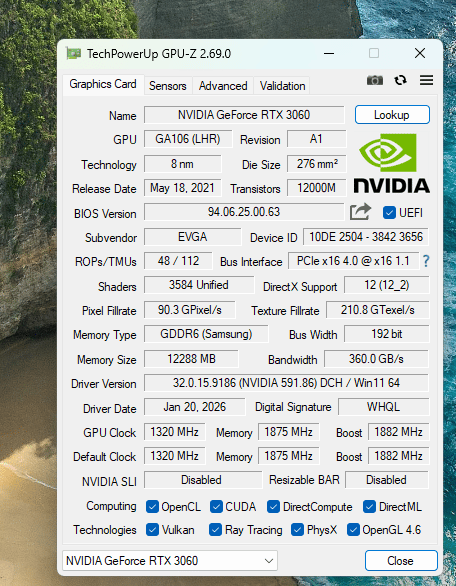Screen dimensions: 456x586
Task: Click the ROPs/TMUs value 48 / 112
Action: (x=178, y=261)
